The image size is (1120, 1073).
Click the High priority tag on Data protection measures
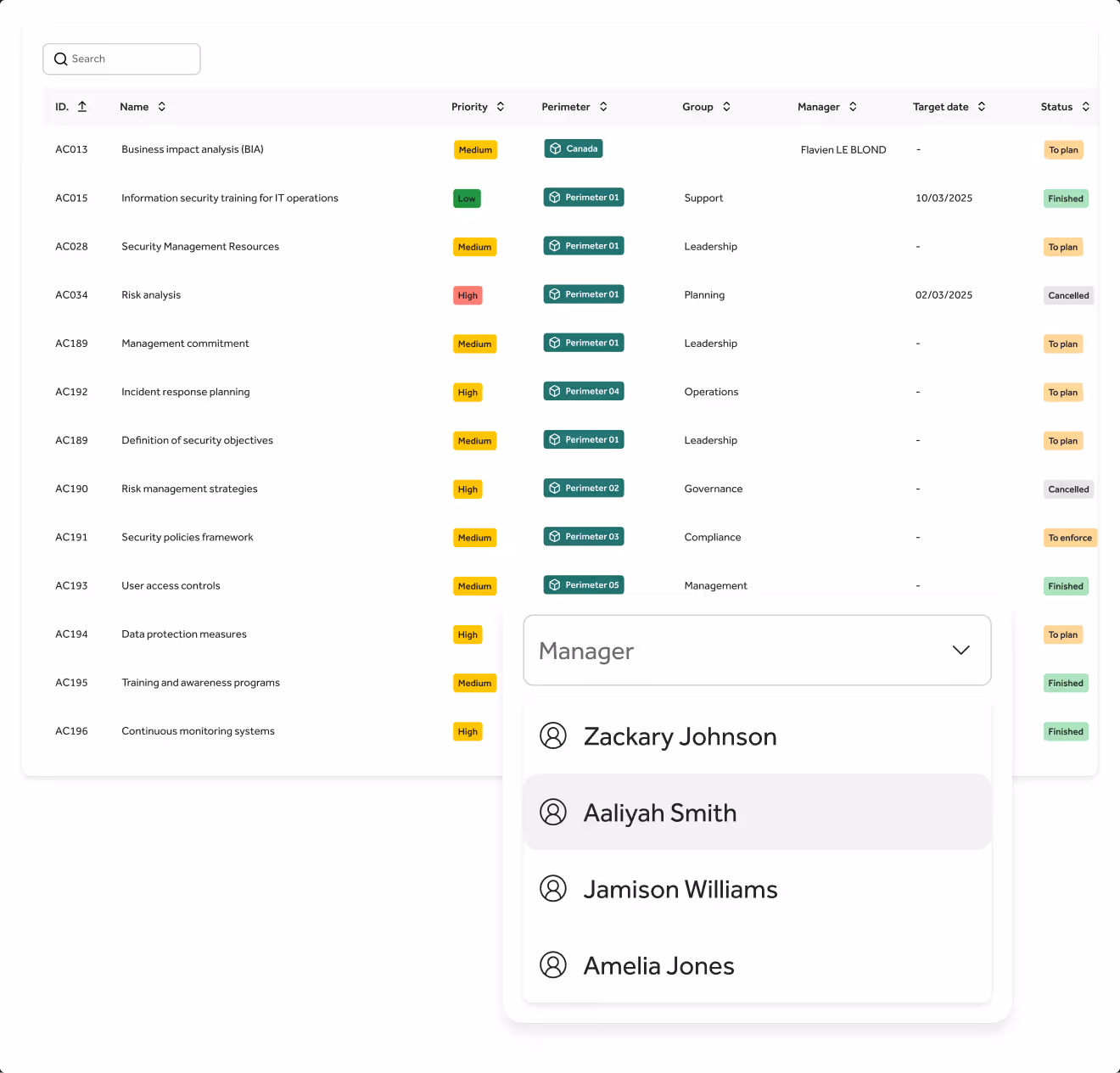468,634
